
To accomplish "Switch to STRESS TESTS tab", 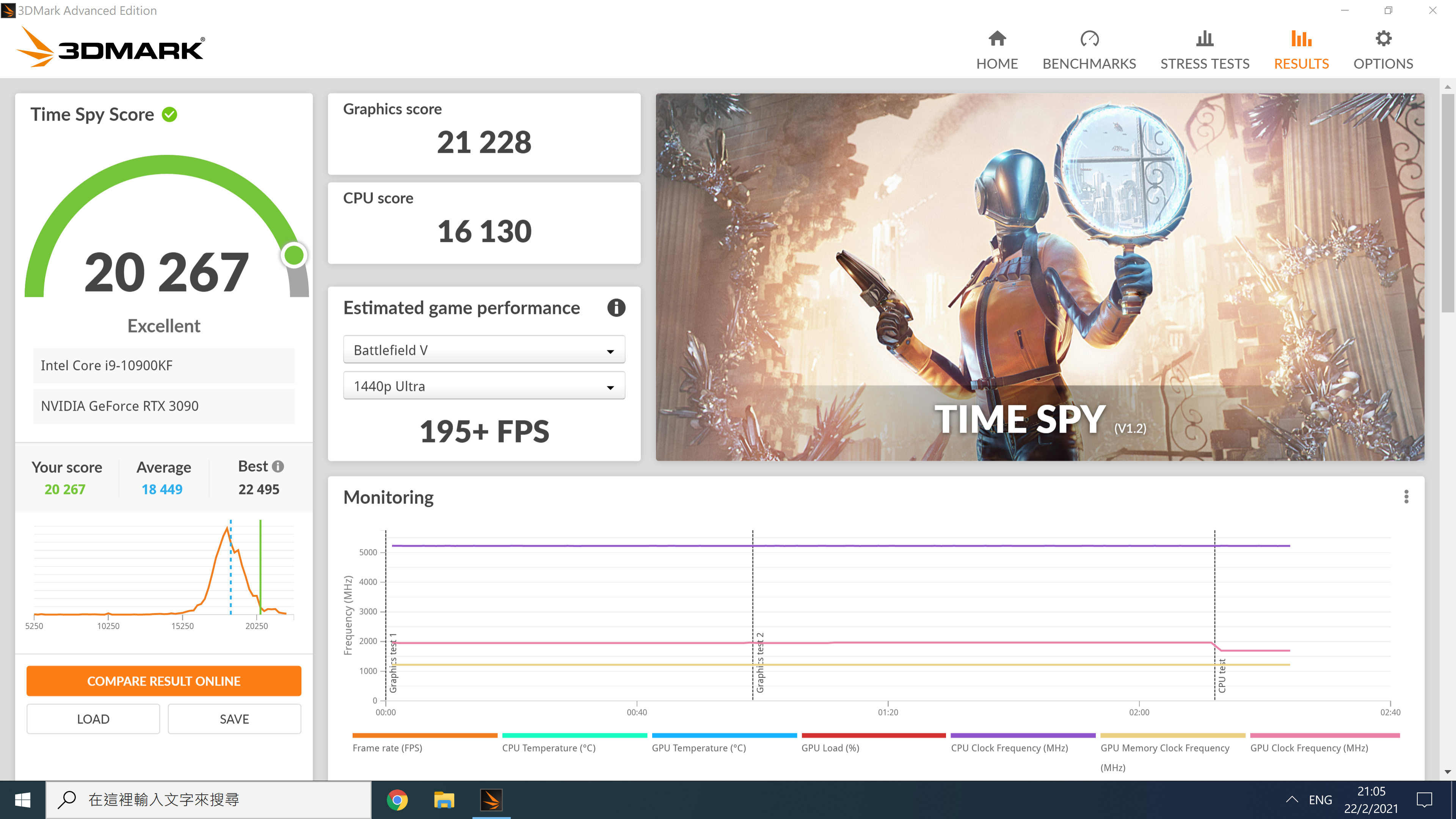I will (1205, 50).
